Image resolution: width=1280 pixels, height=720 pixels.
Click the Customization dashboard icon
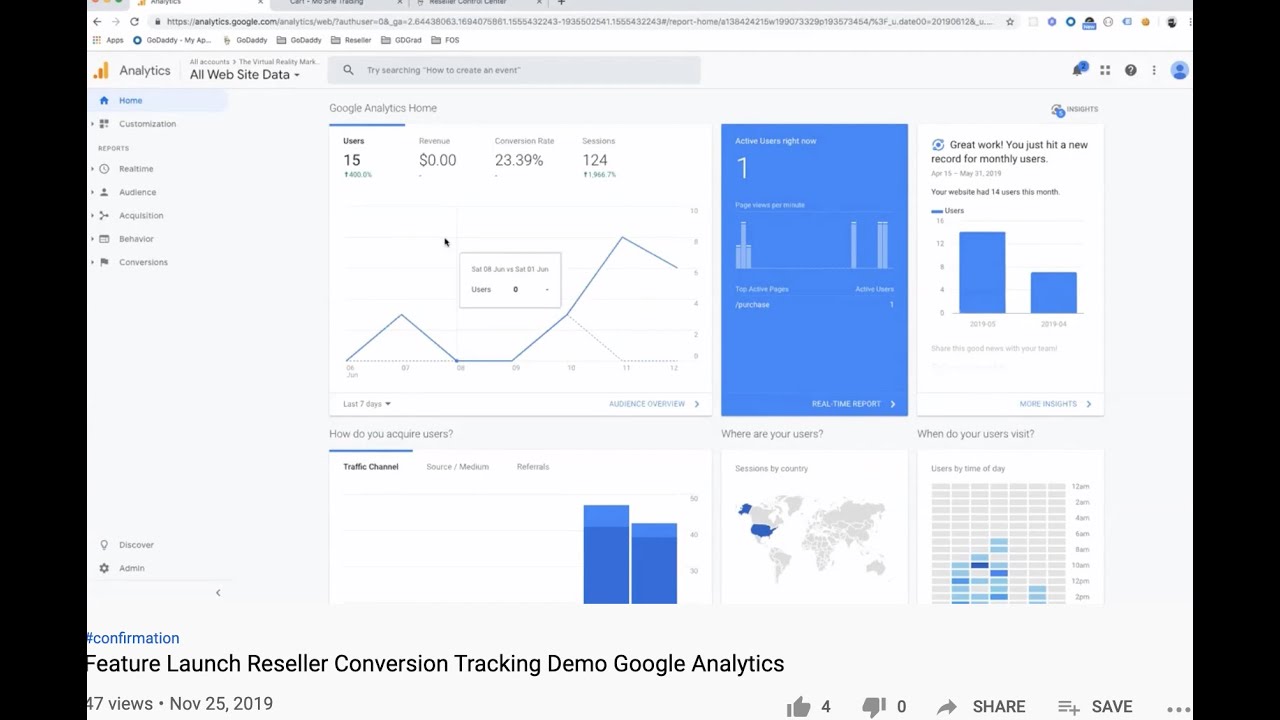(x=104, y=124)
